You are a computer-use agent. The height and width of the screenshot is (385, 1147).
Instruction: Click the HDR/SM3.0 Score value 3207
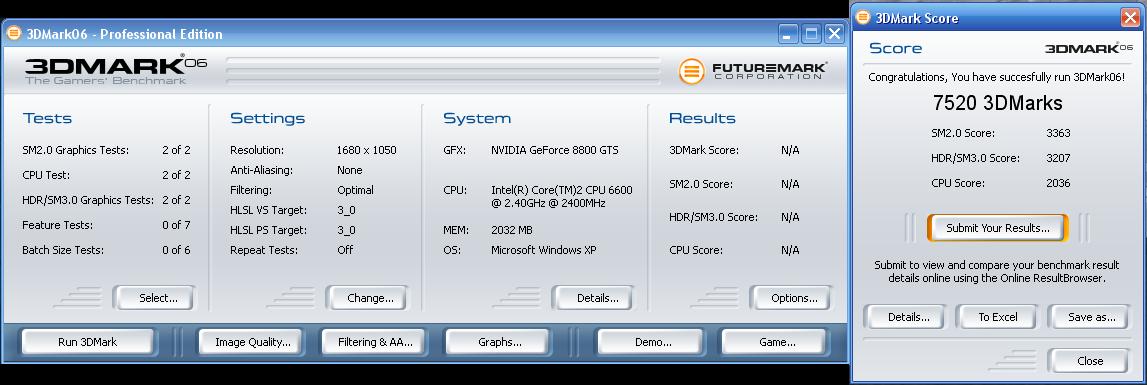click(x=1058, y=158)
